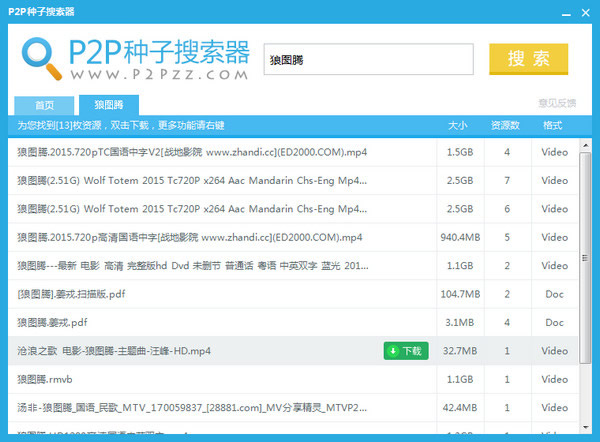Click the 32.7MB size cell
600x442 pixels.
click(x=460, y=351)
